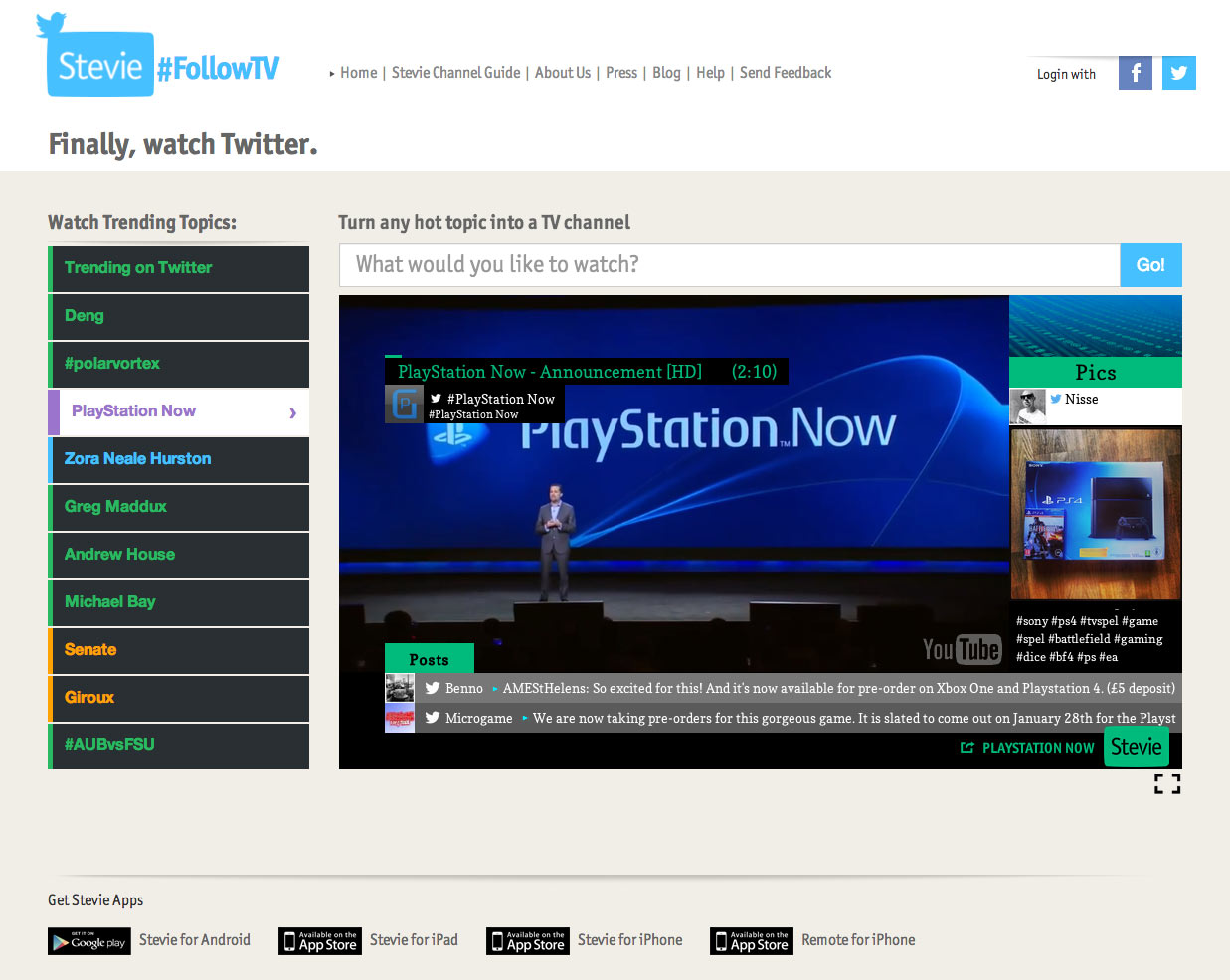
Task: Click the YouTube logo on the video
Action: [961, 649]
